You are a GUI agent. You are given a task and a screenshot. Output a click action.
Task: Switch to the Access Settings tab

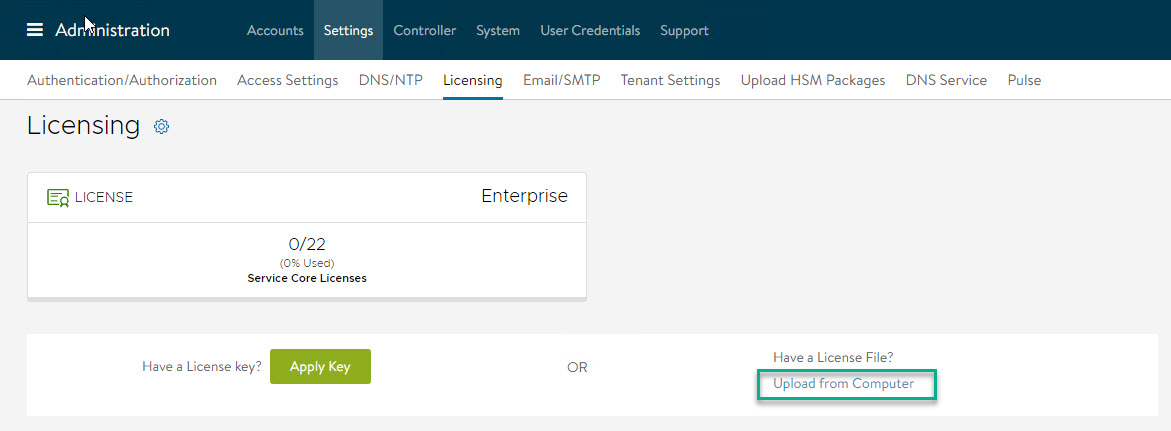point(287,80)
